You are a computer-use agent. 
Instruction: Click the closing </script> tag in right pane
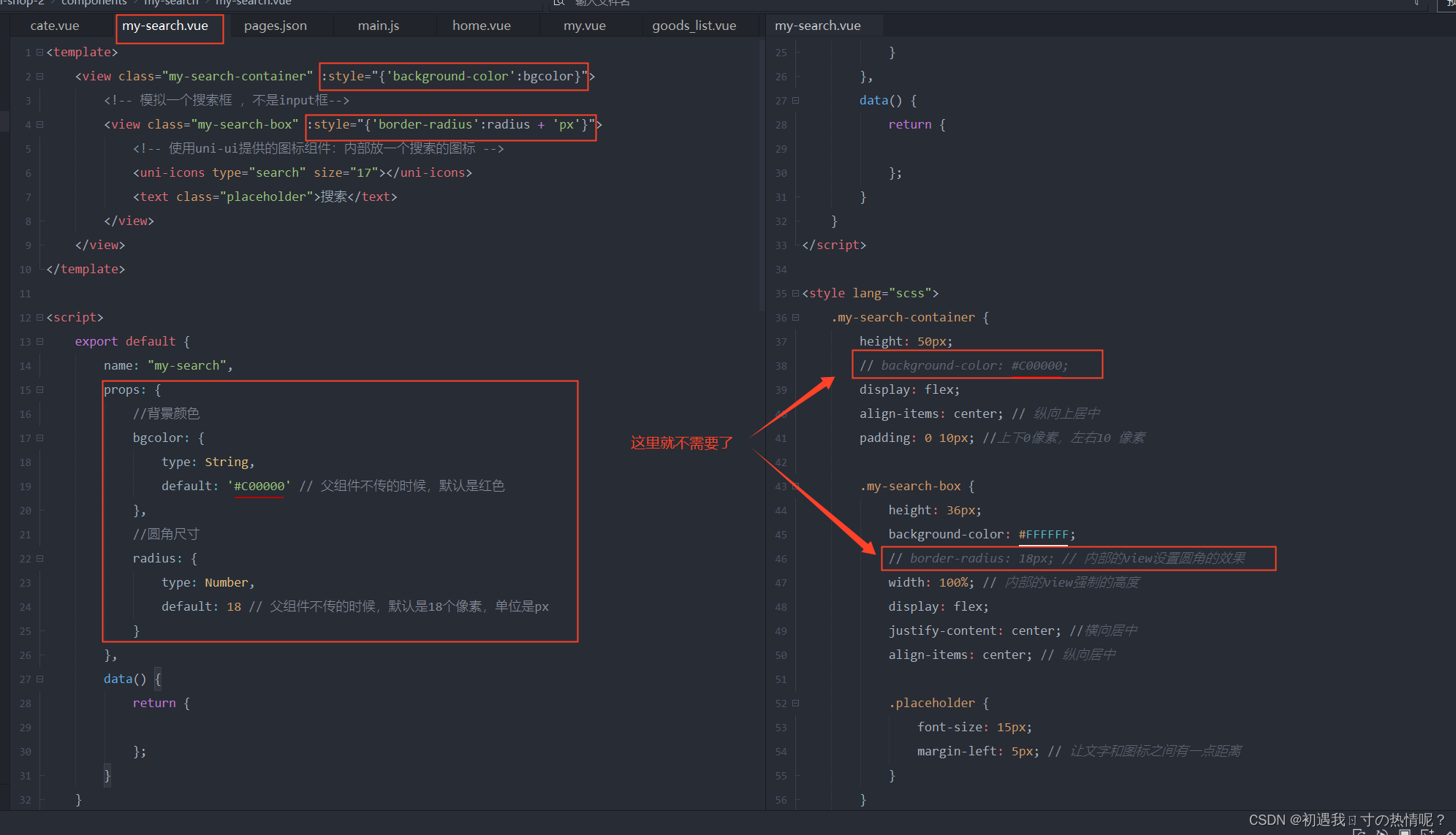tap(834, 245)
